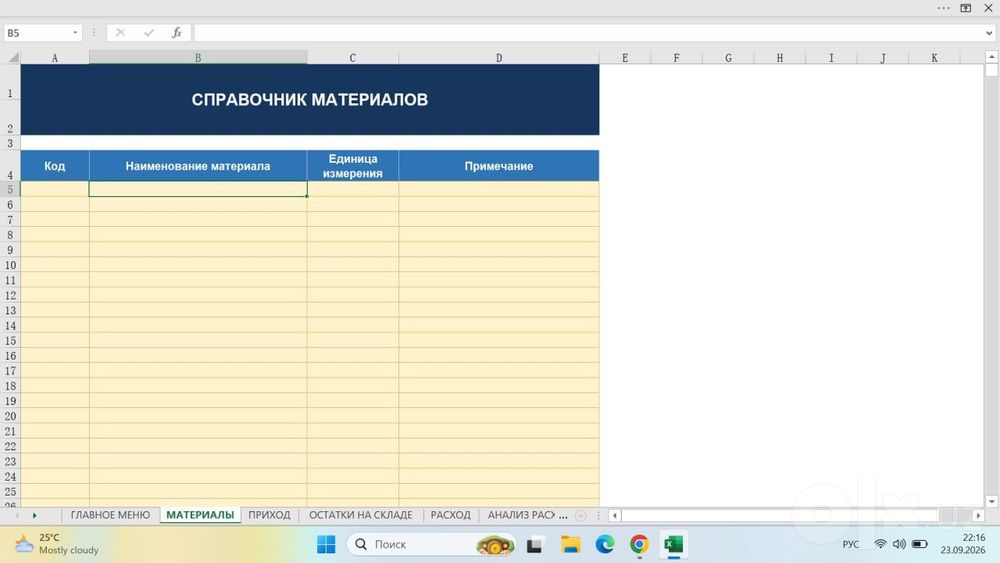Click horizontal scrollbar left arrow
The width and height of the screenshot is (1000, 563).
pos(615,515)
